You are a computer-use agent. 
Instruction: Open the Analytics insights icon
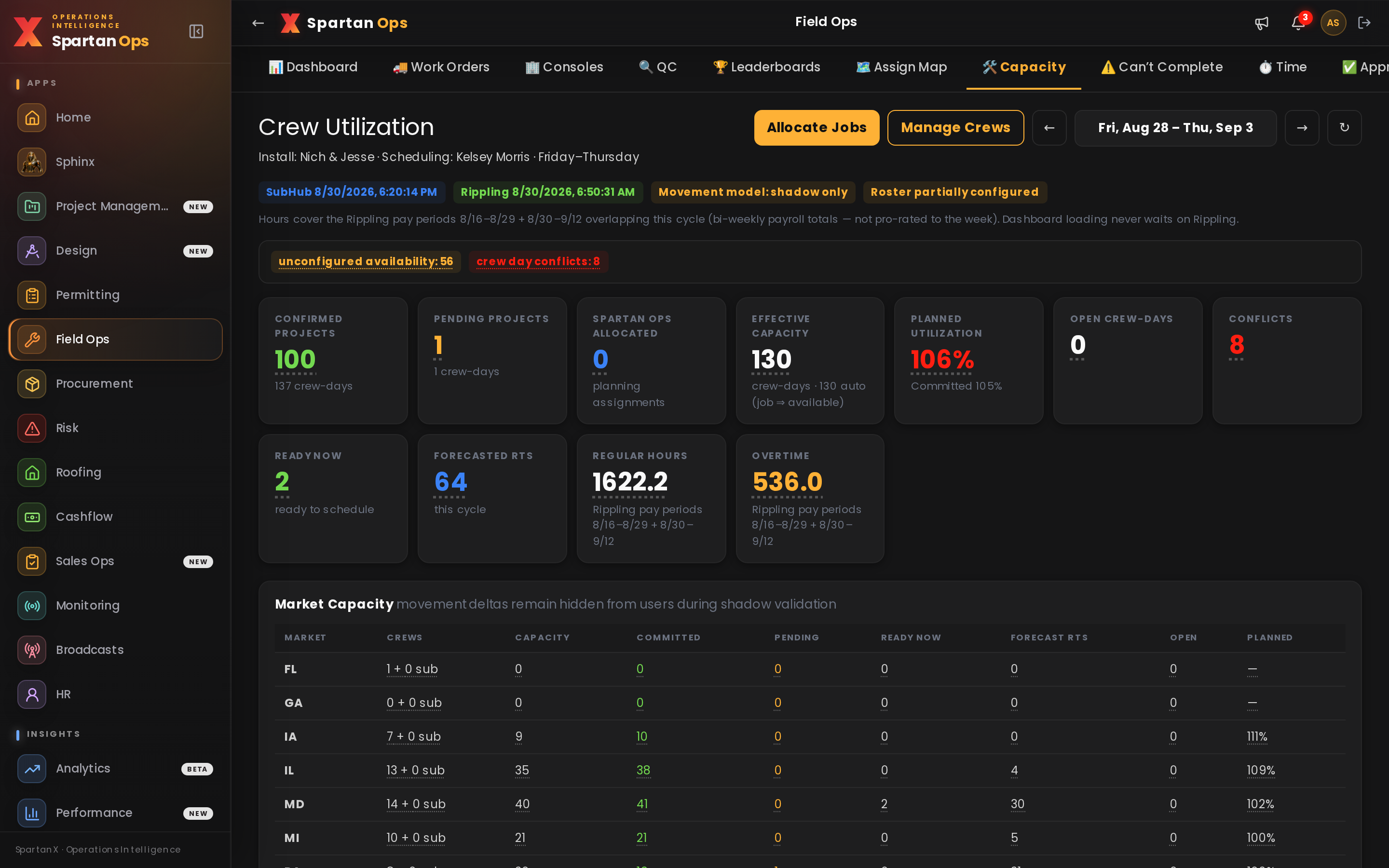click(32, 768)
